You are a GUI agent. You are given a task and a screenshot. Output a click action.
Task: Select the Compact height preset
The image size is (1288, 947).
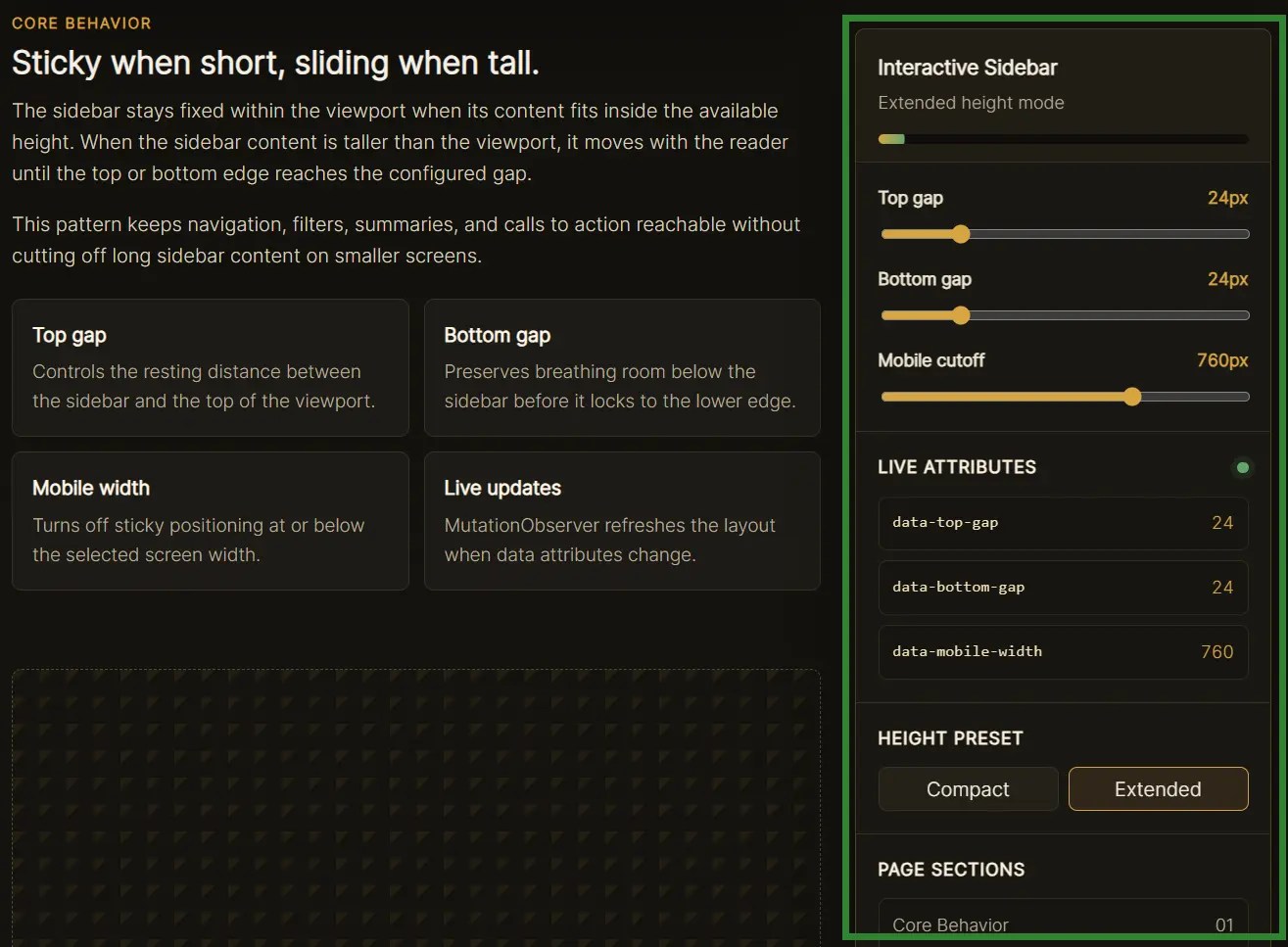(967, 788)
